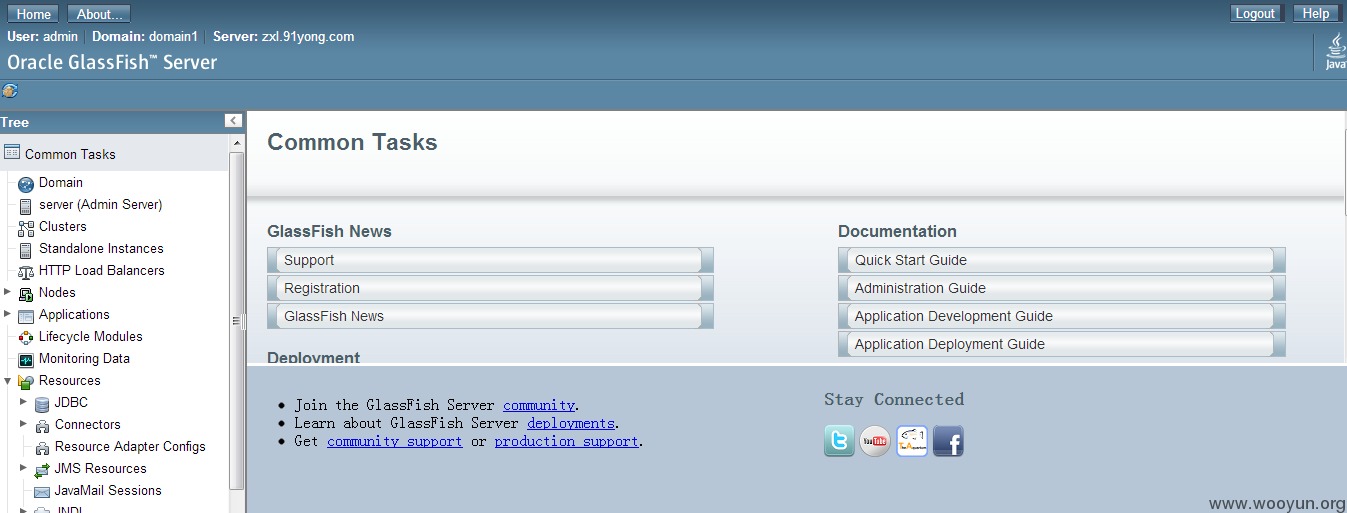The width and height of the screenshot is (1347, 513).
Task: Open Applications in the tree
Action: coord(74,314)
